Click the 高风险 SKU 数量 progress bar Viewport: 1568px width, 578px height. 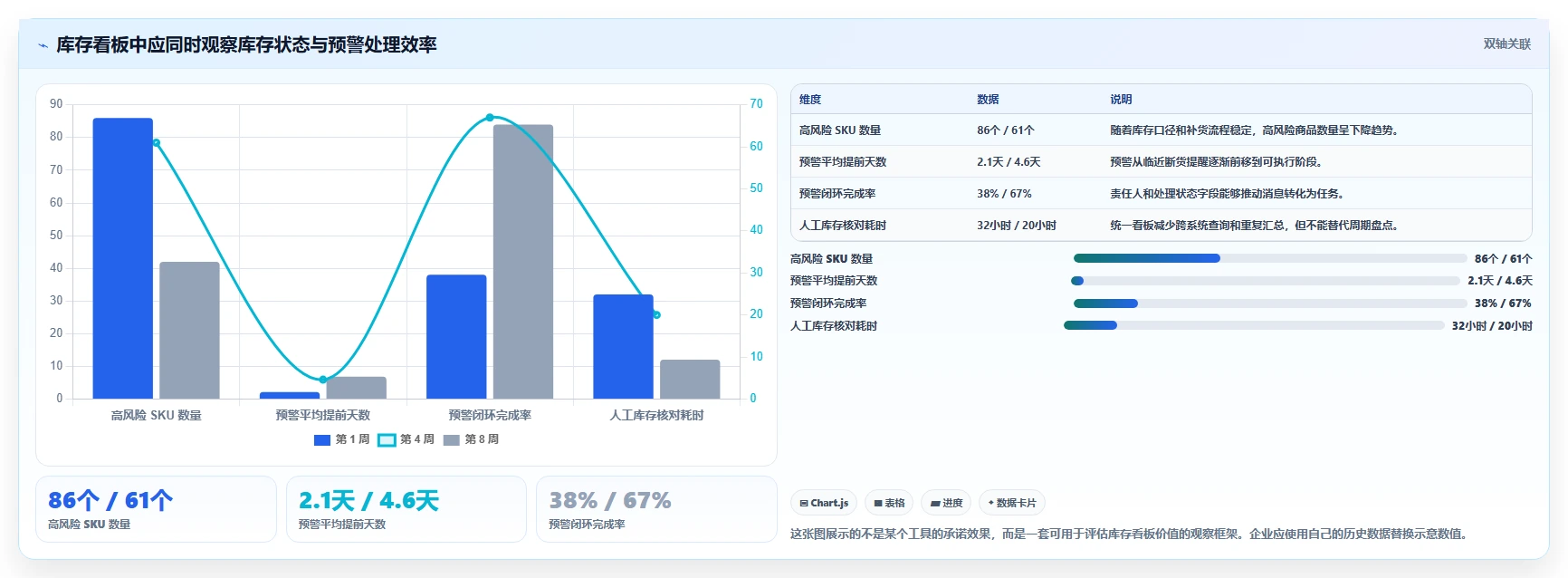[x=1269, y=258]
